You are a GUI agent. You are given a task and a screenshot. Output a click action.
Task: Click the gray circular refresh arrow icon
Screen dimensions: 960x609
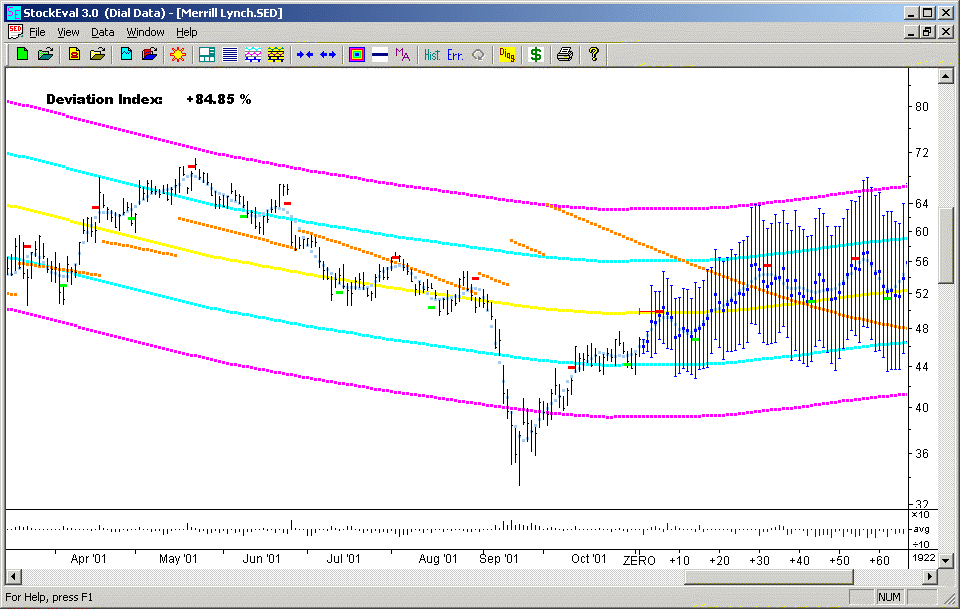(x=478, y=54)
